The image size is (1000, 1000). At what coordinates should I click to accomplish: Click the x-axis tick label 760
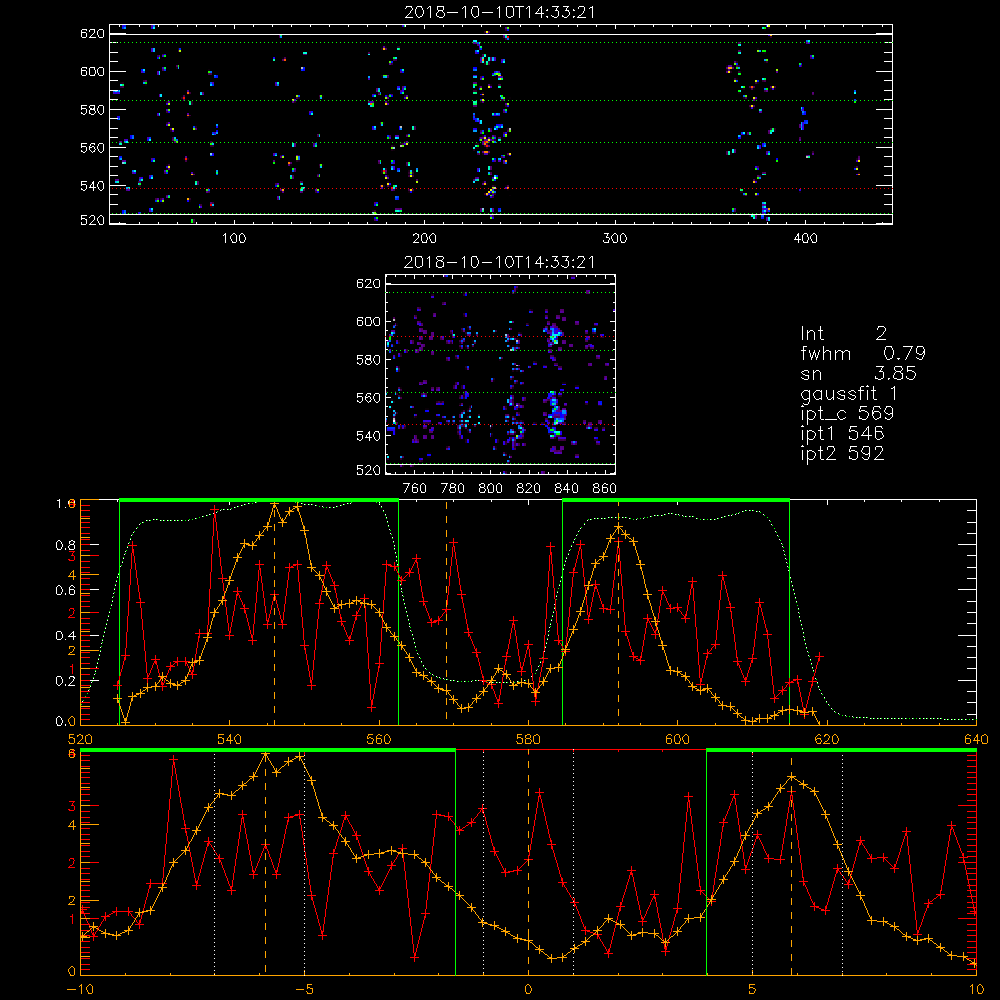coord(415,489)
